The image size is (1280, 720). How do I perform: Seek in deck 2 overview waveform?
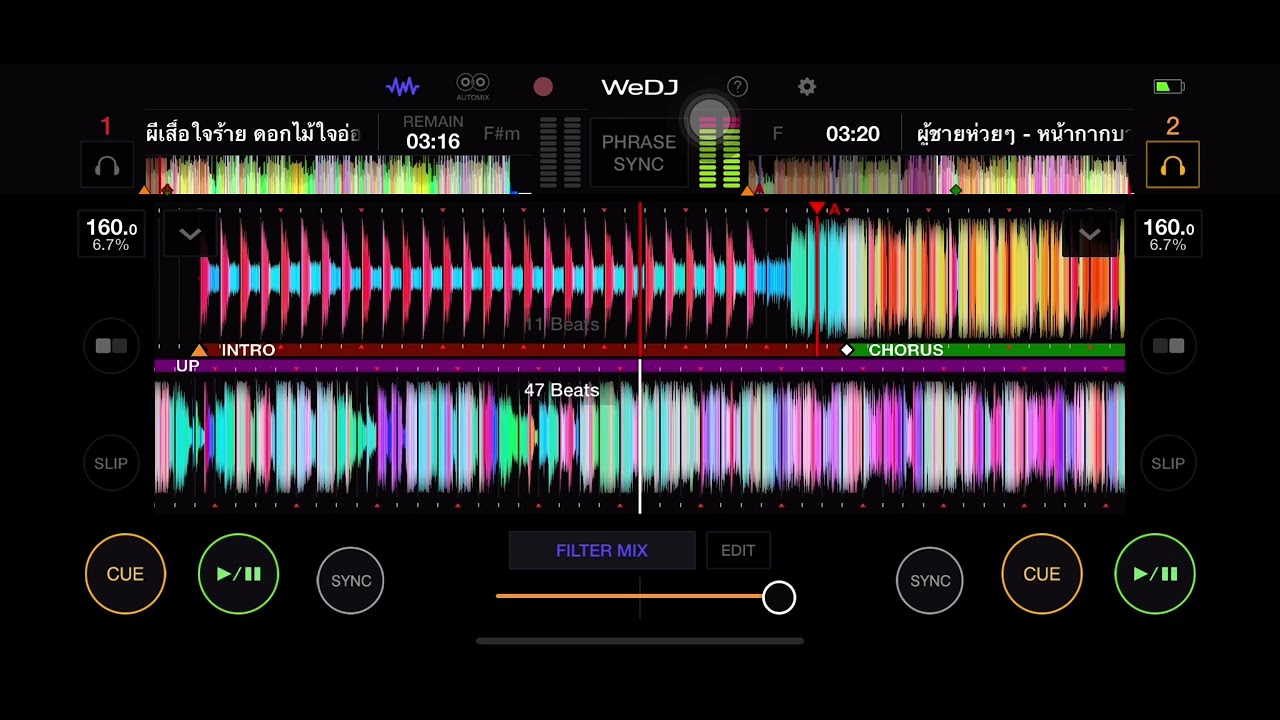coord(938,175)
